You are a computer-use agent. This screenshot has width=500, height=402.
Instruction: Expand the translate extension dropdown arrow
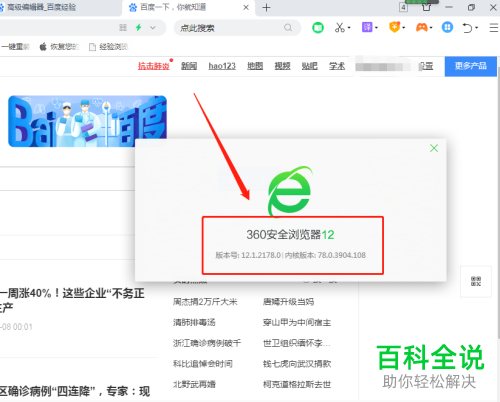(x=376, y=28)
